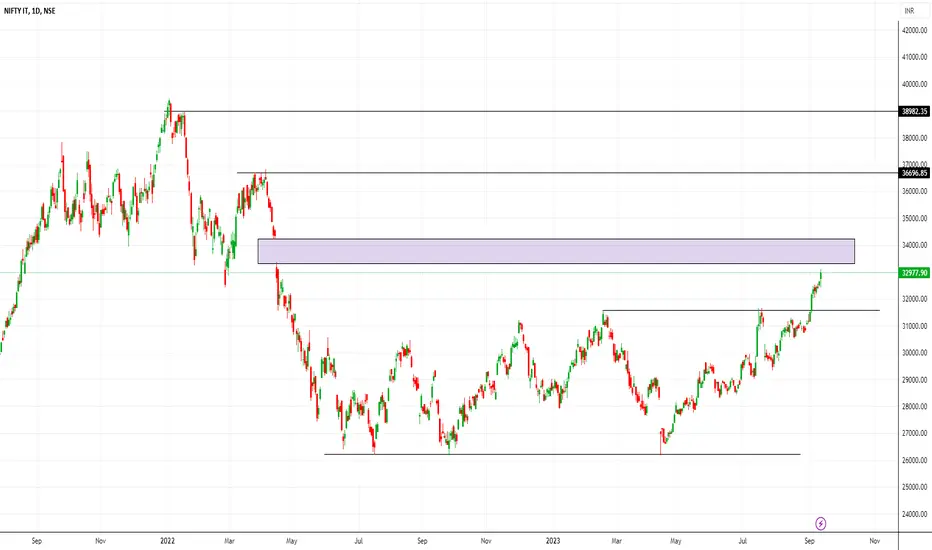The height and width of the screenshot is (550, 932).
Task: Click the 38000.00 price axis label
Action: click(915, 138)
